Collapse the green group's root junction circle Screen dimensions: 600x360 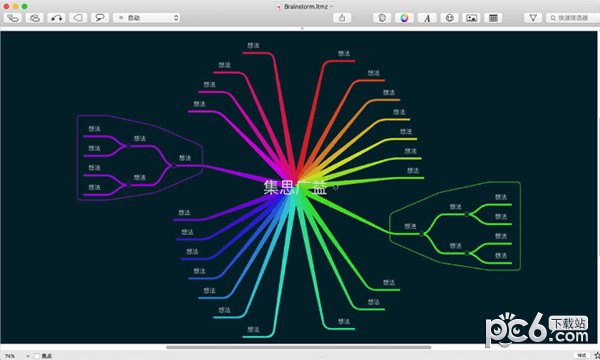pyautogui.click(x=421, y=233)
